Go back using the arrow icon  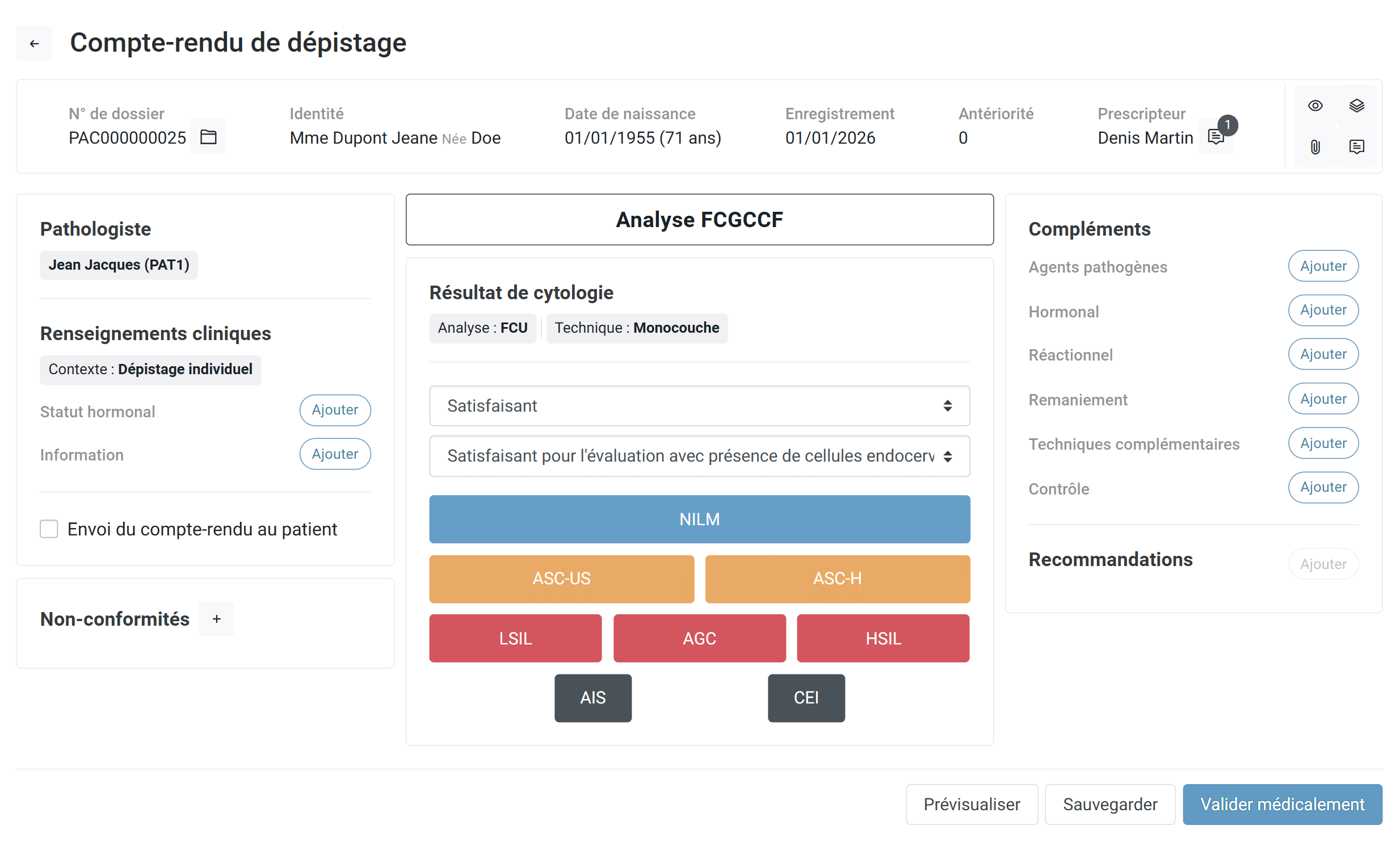coord(34,43)
